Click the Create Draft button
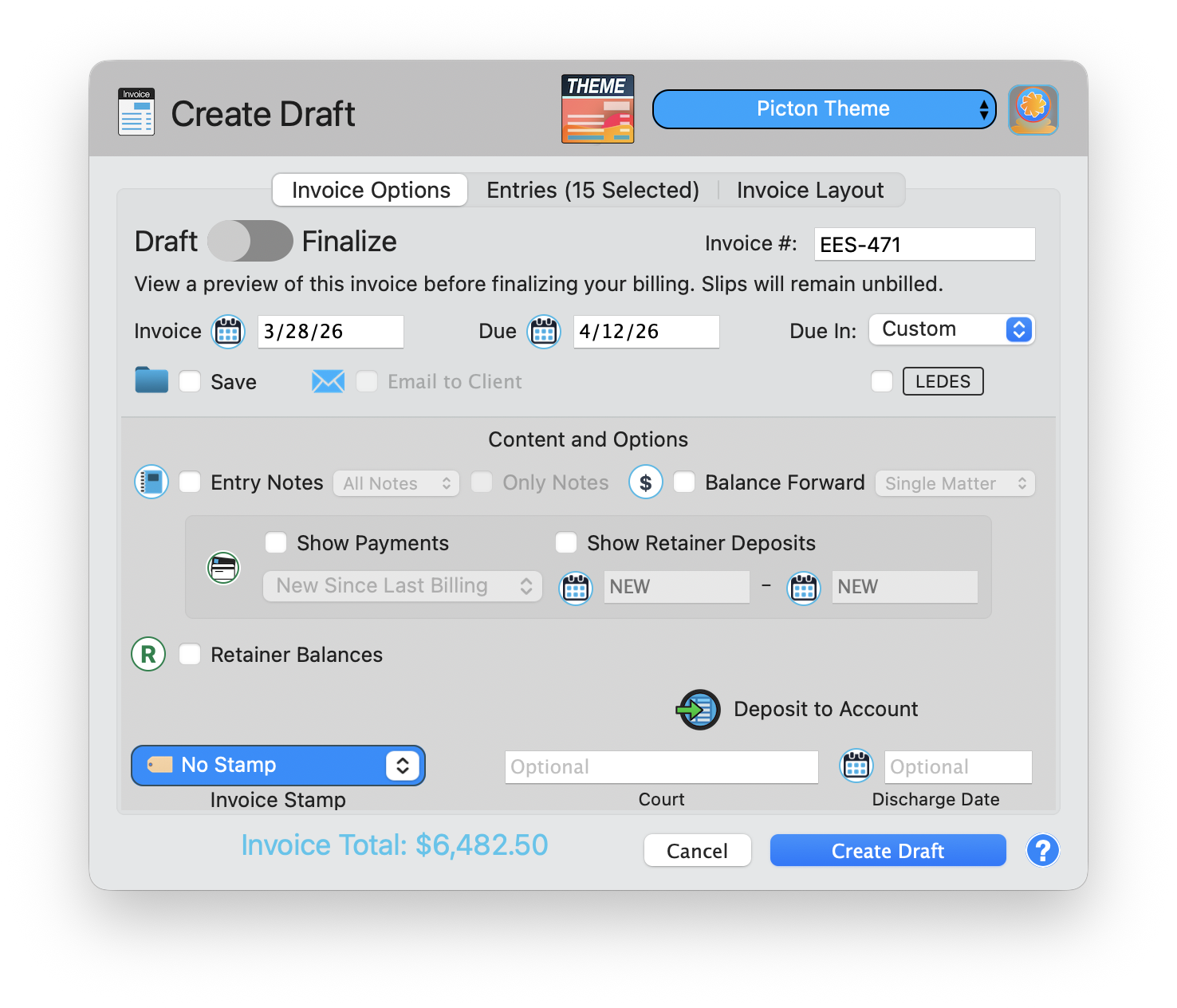 (x=887, y=850)
